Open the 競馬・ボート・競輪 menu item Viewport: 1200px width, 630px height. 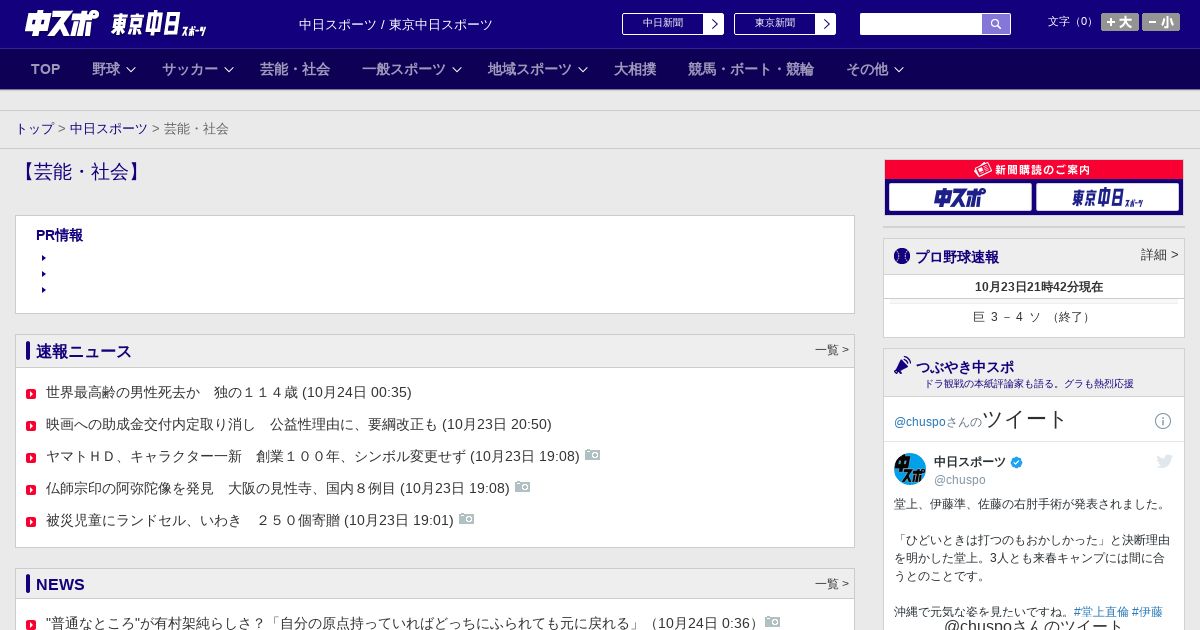[751, 69]
